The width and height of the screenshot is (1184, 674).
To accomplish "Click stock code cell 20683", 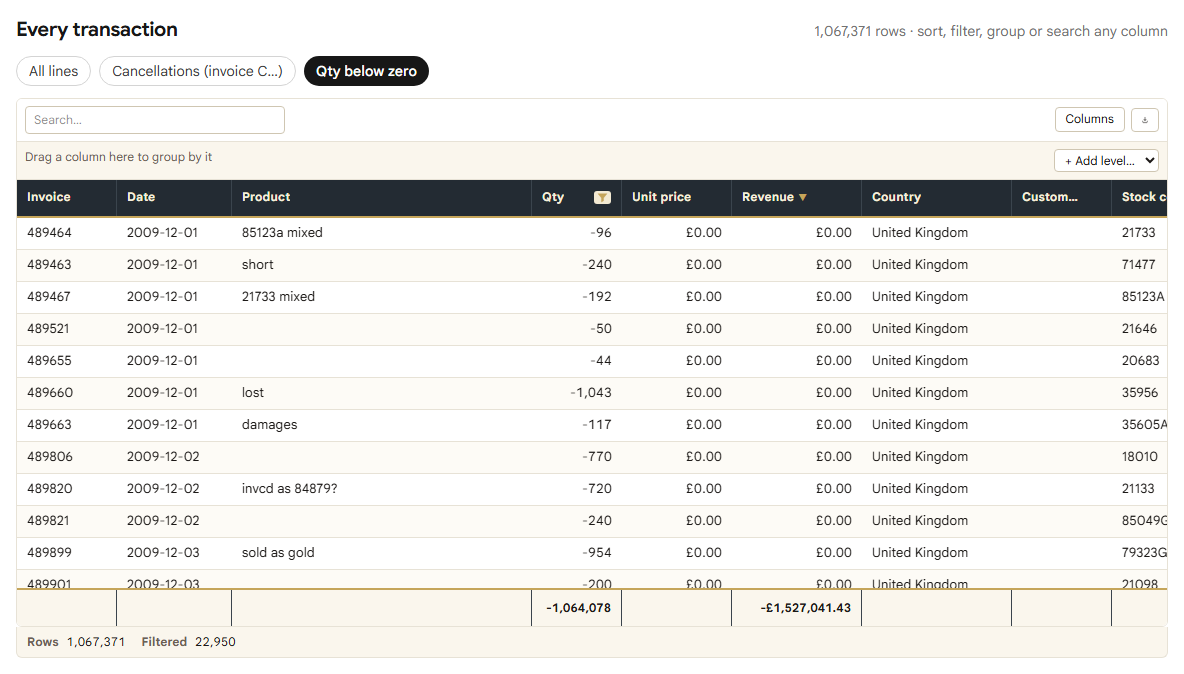I will [1141, 361].
